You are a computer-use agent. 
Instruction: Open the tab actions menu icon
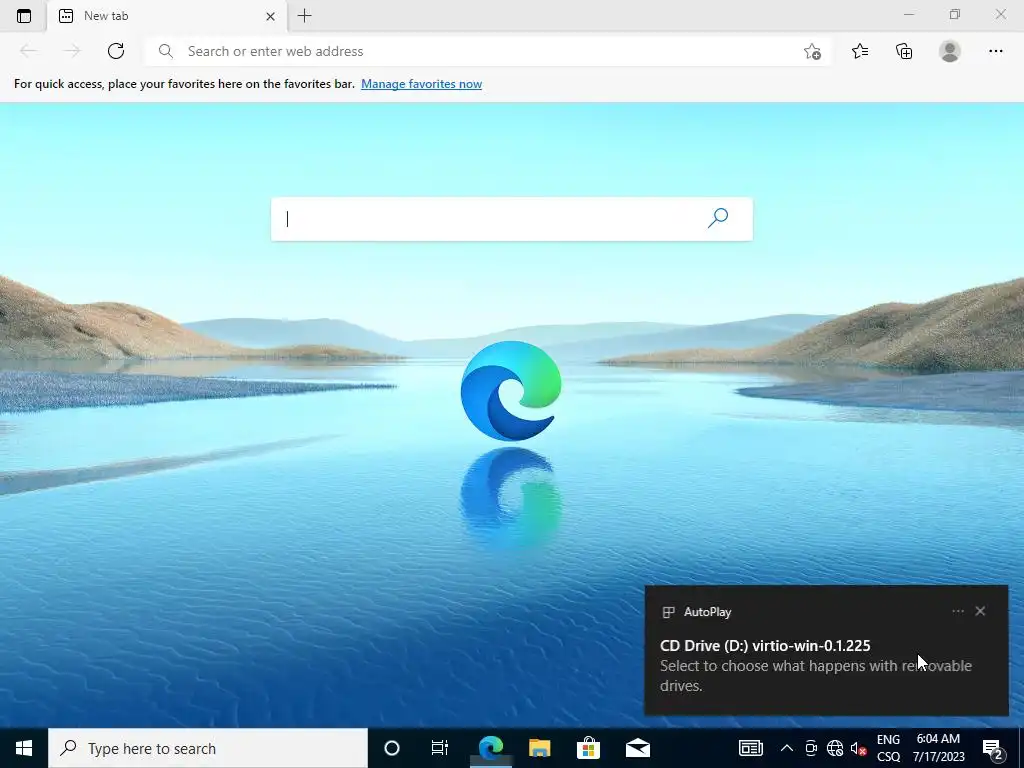click(x=24, y=16)
